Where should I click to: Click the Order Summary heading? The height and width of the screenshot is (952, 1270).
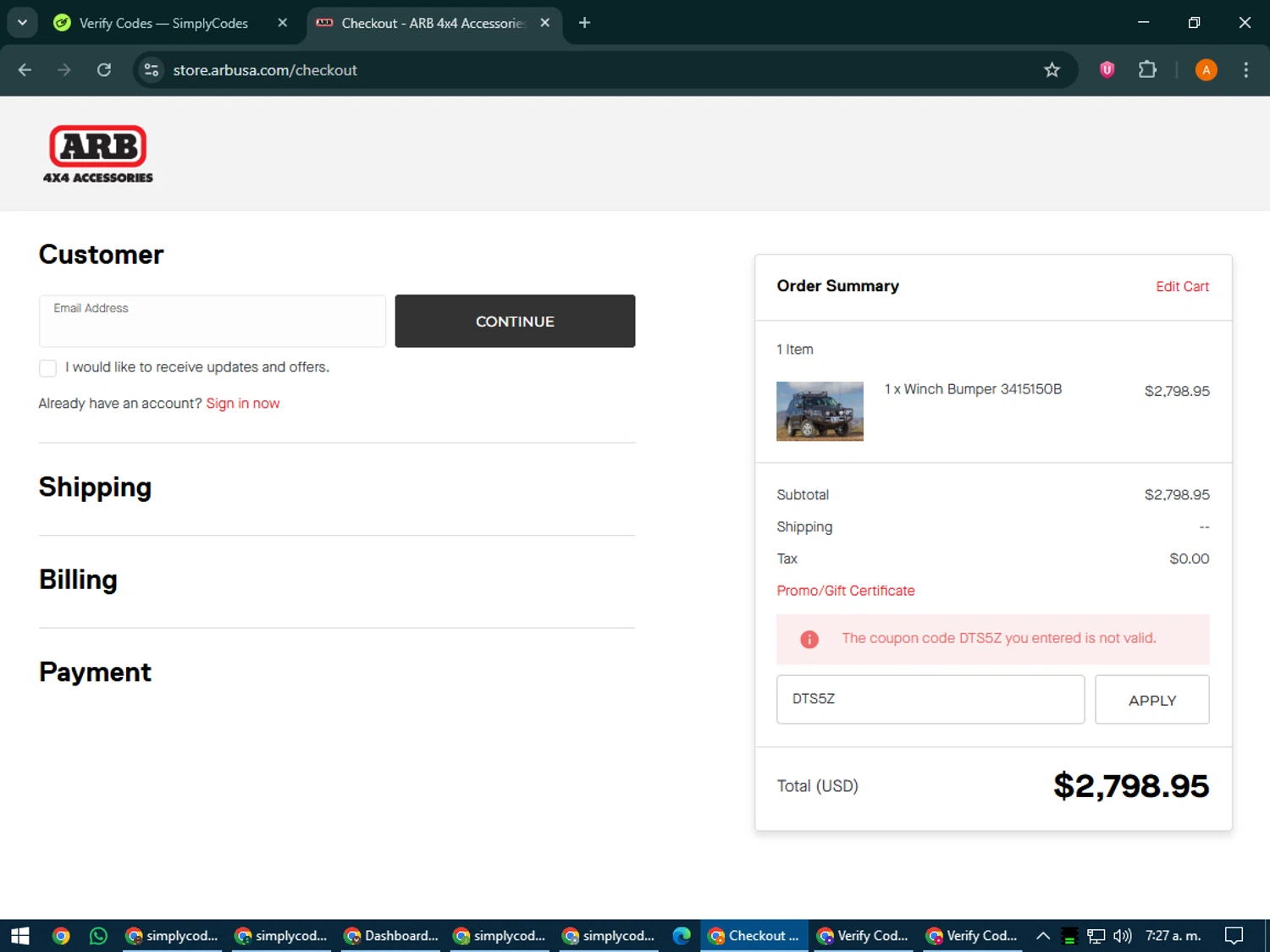(x=837, y=286)
